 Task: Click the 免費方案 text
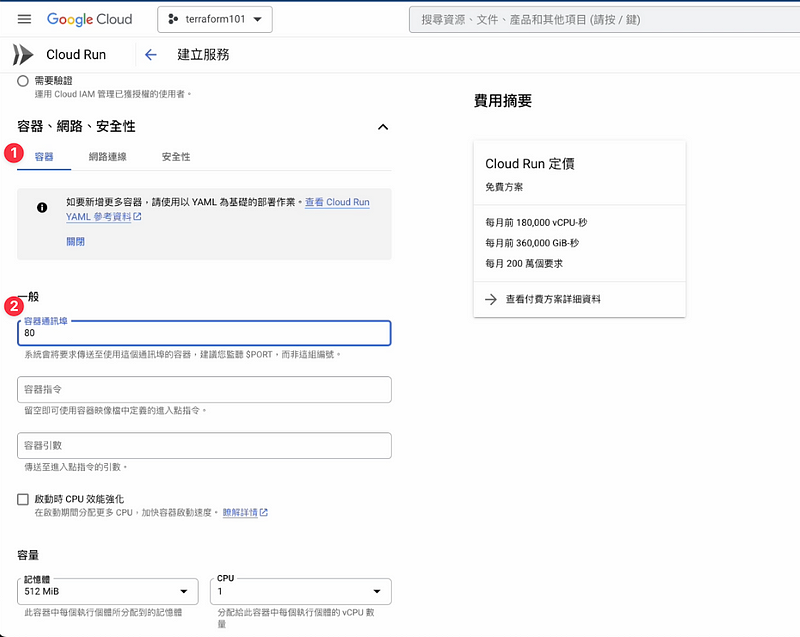pos(504,187)
